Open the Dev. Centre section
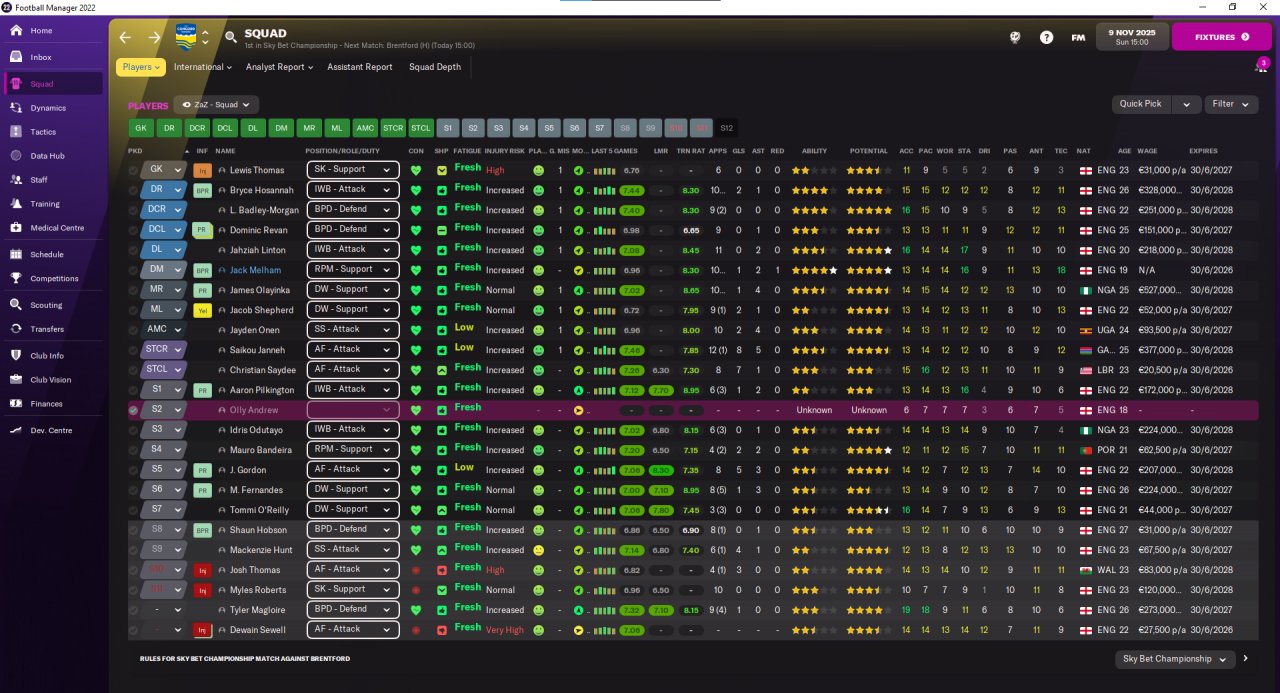Screen dimensions: 1280x693 [53, 430]
